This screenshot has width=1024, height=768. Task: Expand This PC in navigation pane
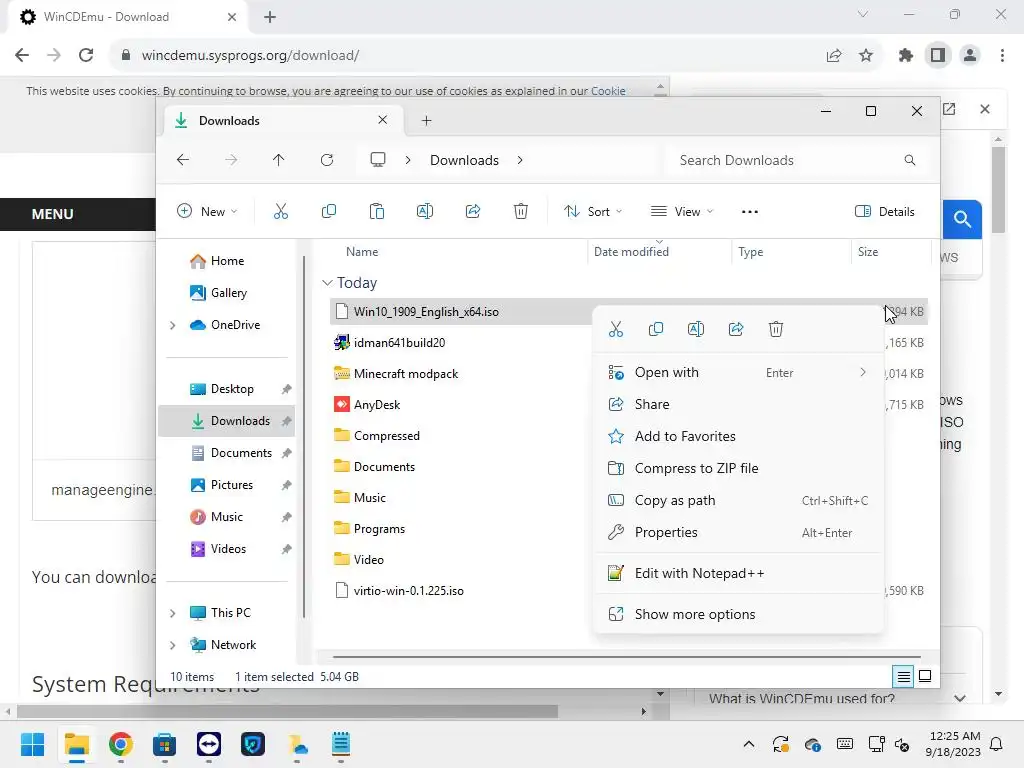(x=172, y=613)
